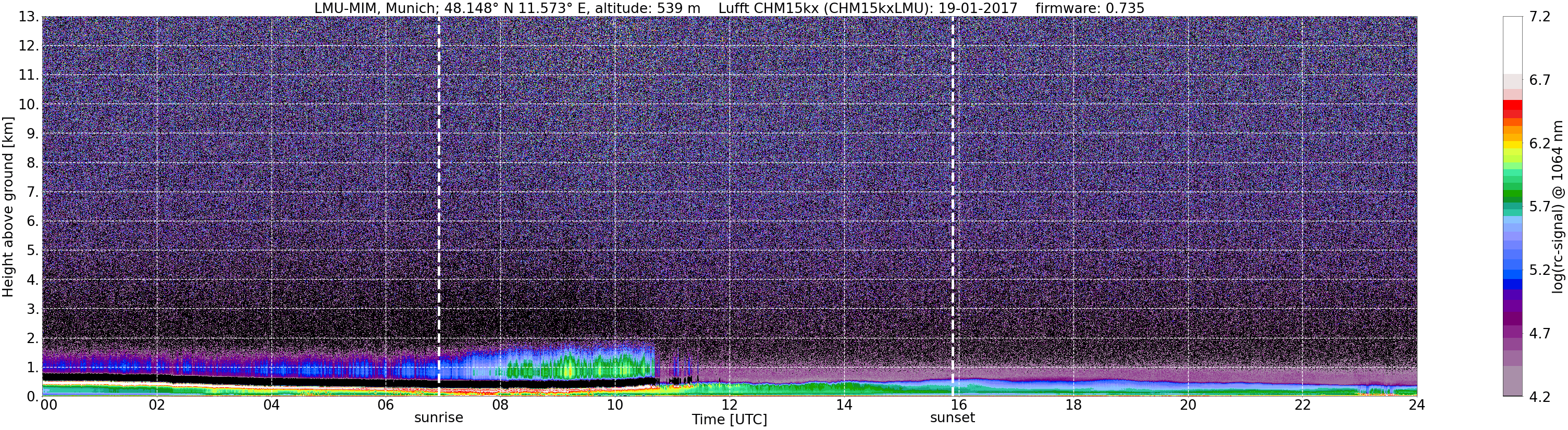Click the 'Time [UTC]' axis label
1568x430 pixels.
(729, 420)
